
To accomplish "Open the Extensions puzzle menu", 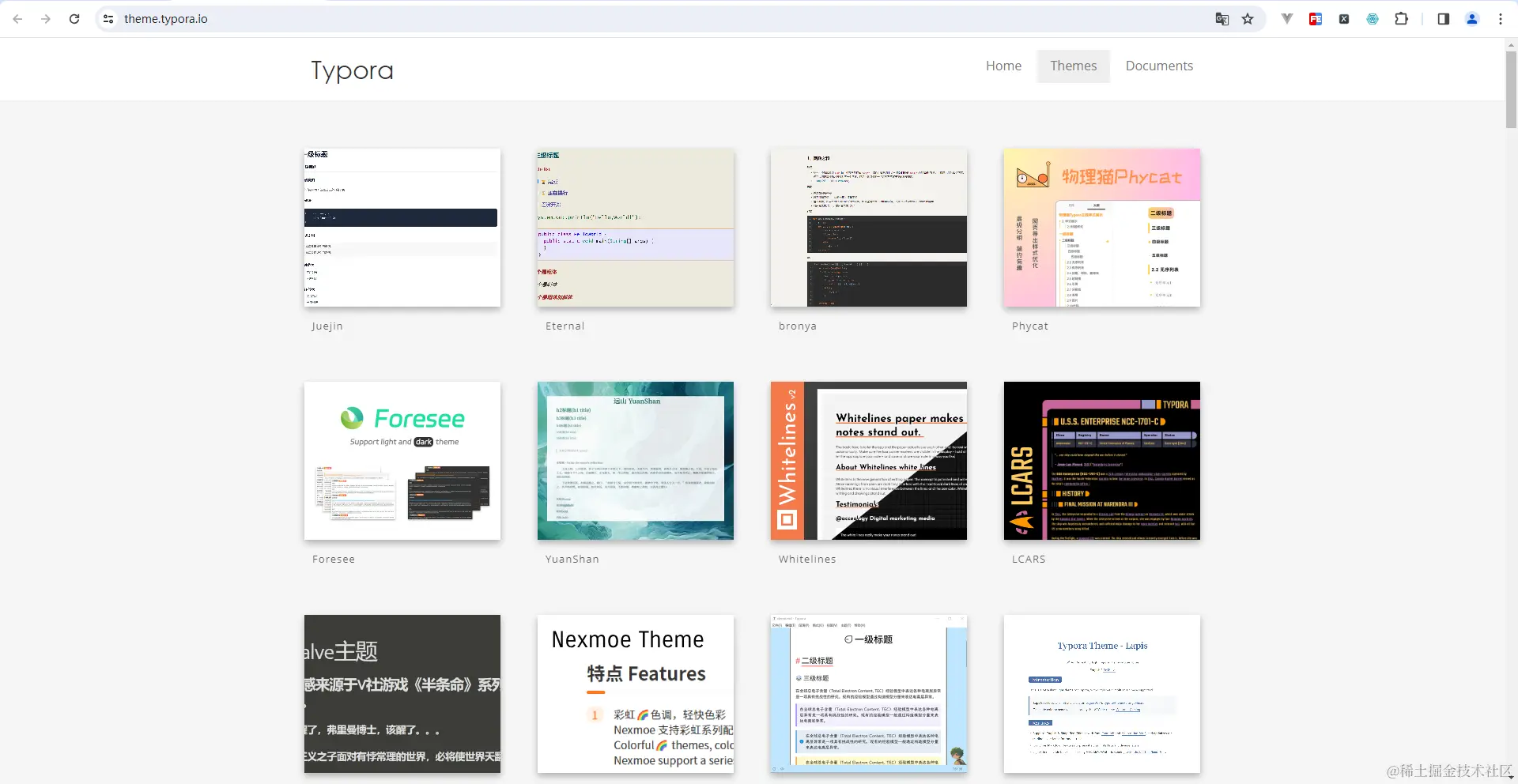I will click(x=1401, y=19).
